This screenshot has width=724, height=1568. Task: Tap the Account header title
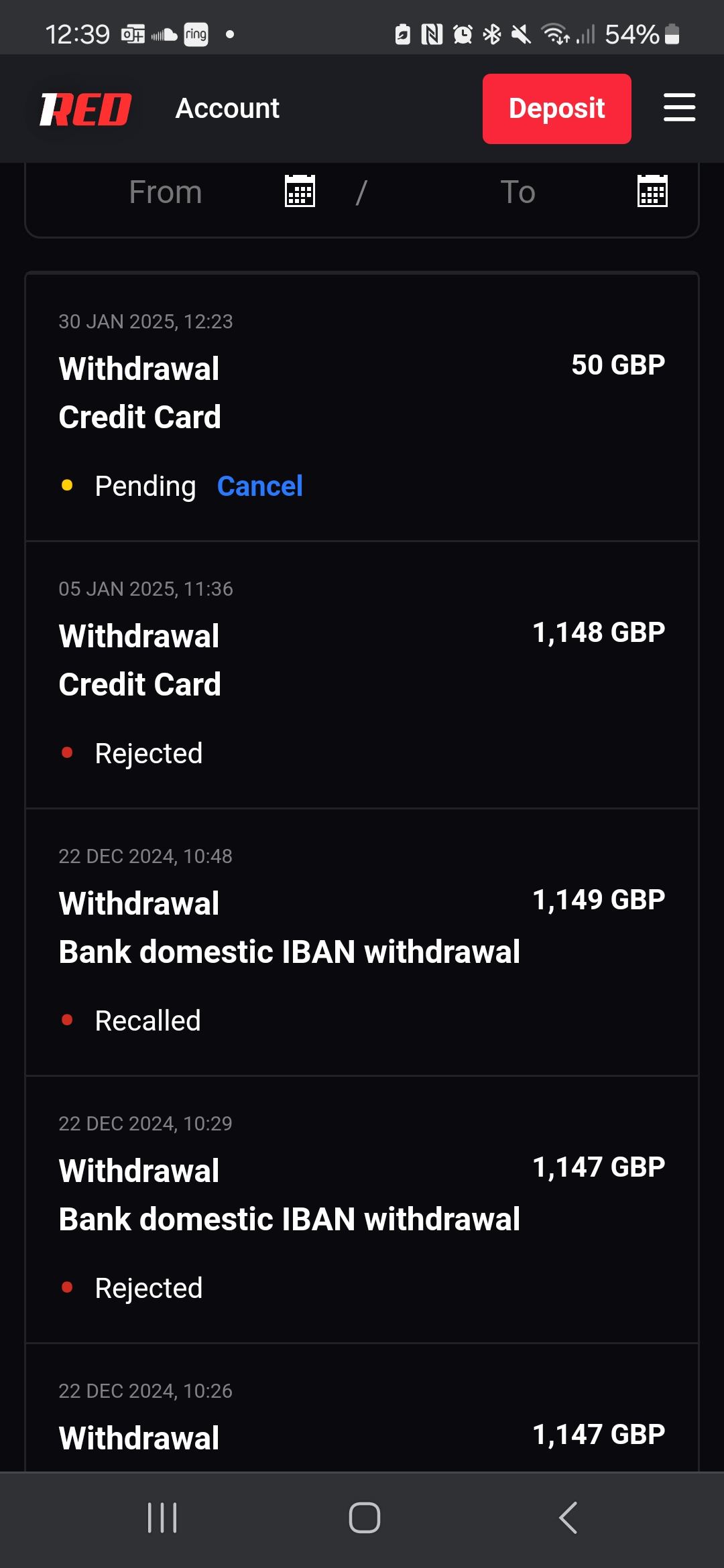(227, 109)
